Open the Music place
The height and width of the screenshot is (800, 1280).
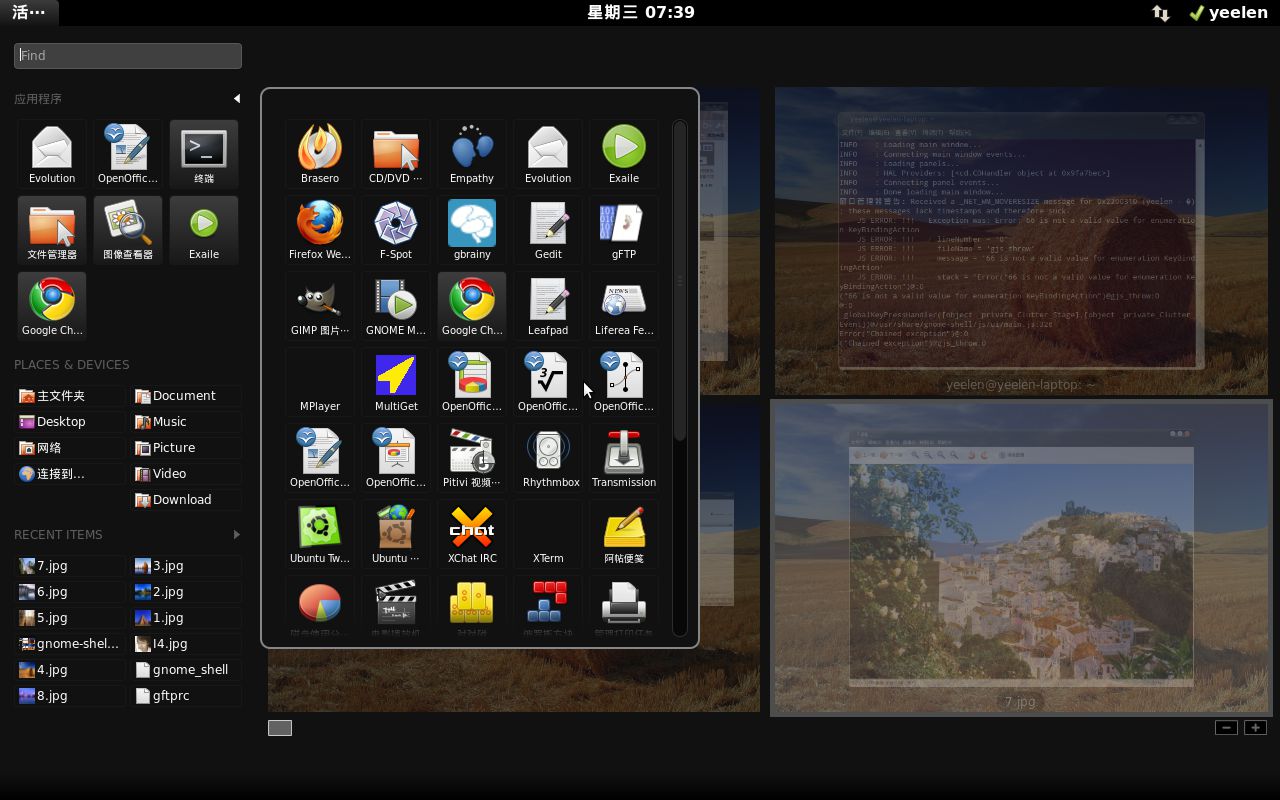186,421
